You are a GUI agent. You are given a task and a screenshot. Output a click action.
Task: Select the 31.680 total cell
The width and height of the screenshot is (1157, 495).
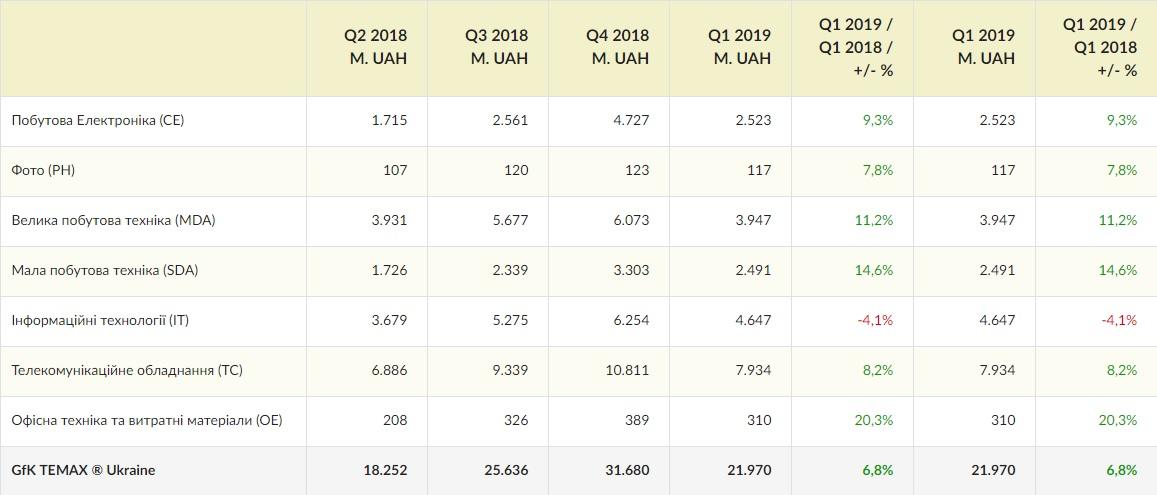pos(627,470)
